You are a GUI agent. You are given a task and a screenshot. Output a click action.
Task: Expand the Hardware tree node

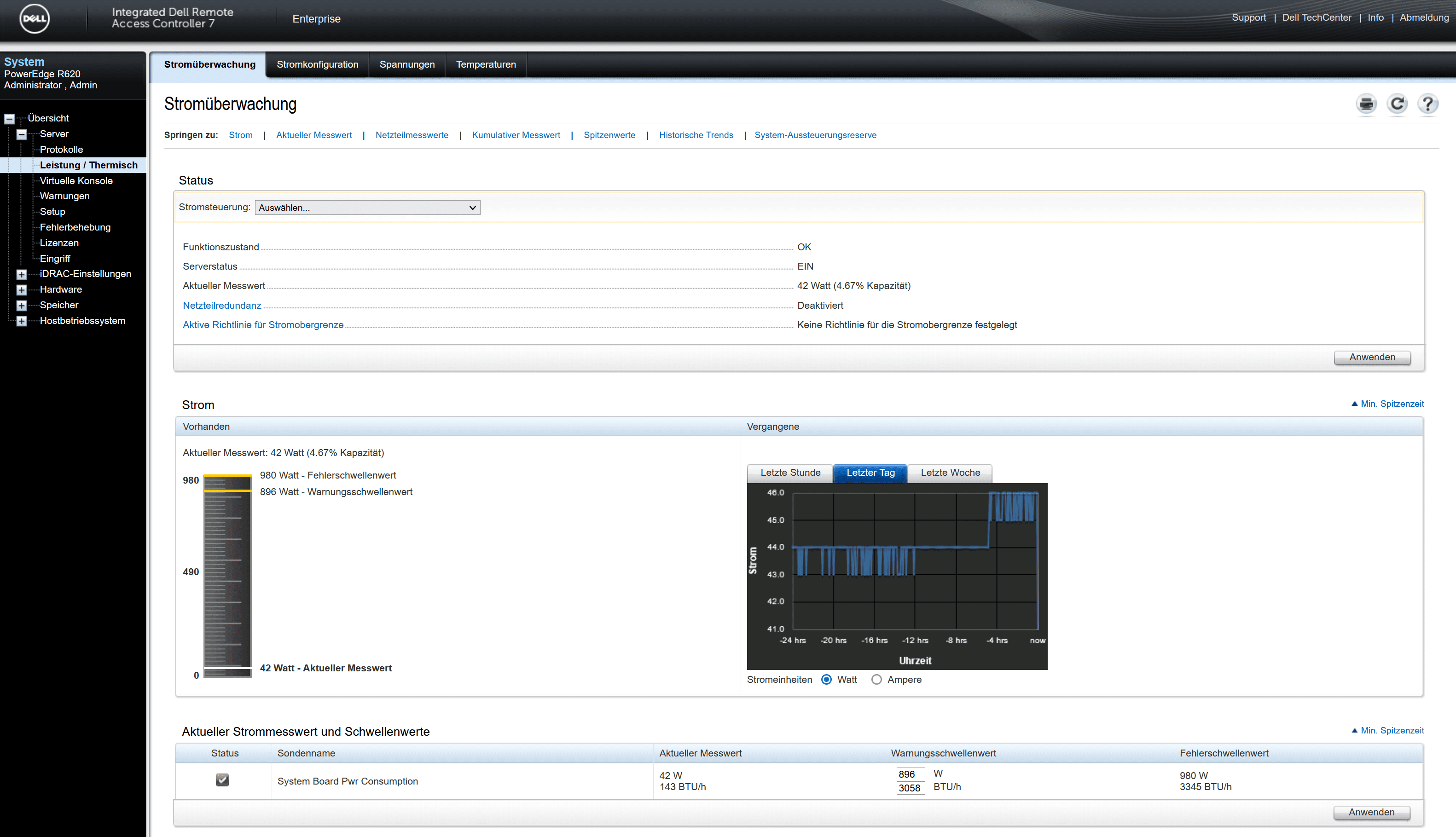point(21,290)
